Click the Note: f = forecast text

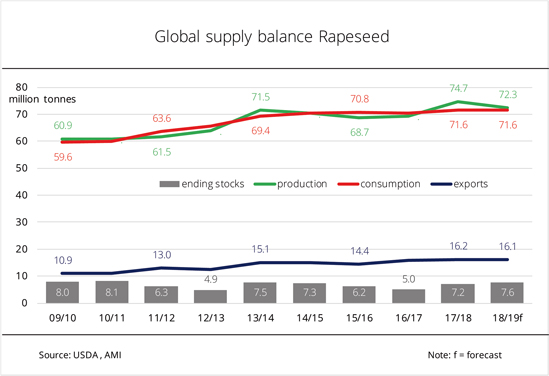(x=465, y=355)
